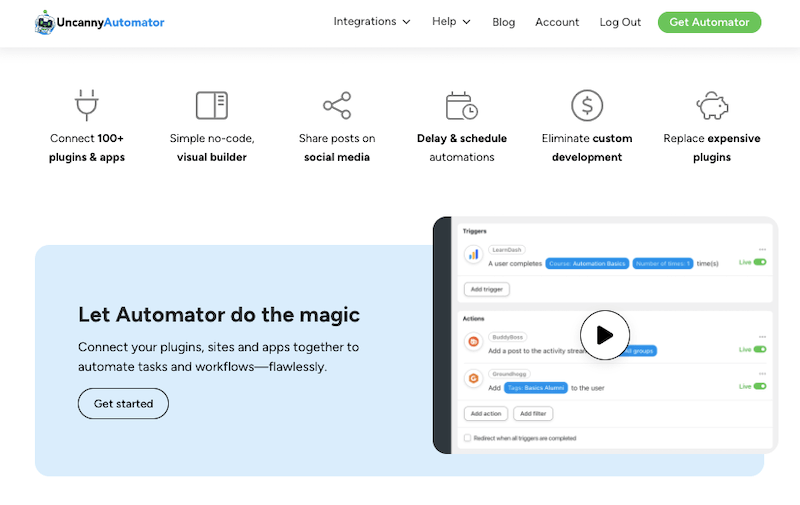Expand the Help dropdown menu
This screenshot has width=800, height=505.
click(451, 22)
